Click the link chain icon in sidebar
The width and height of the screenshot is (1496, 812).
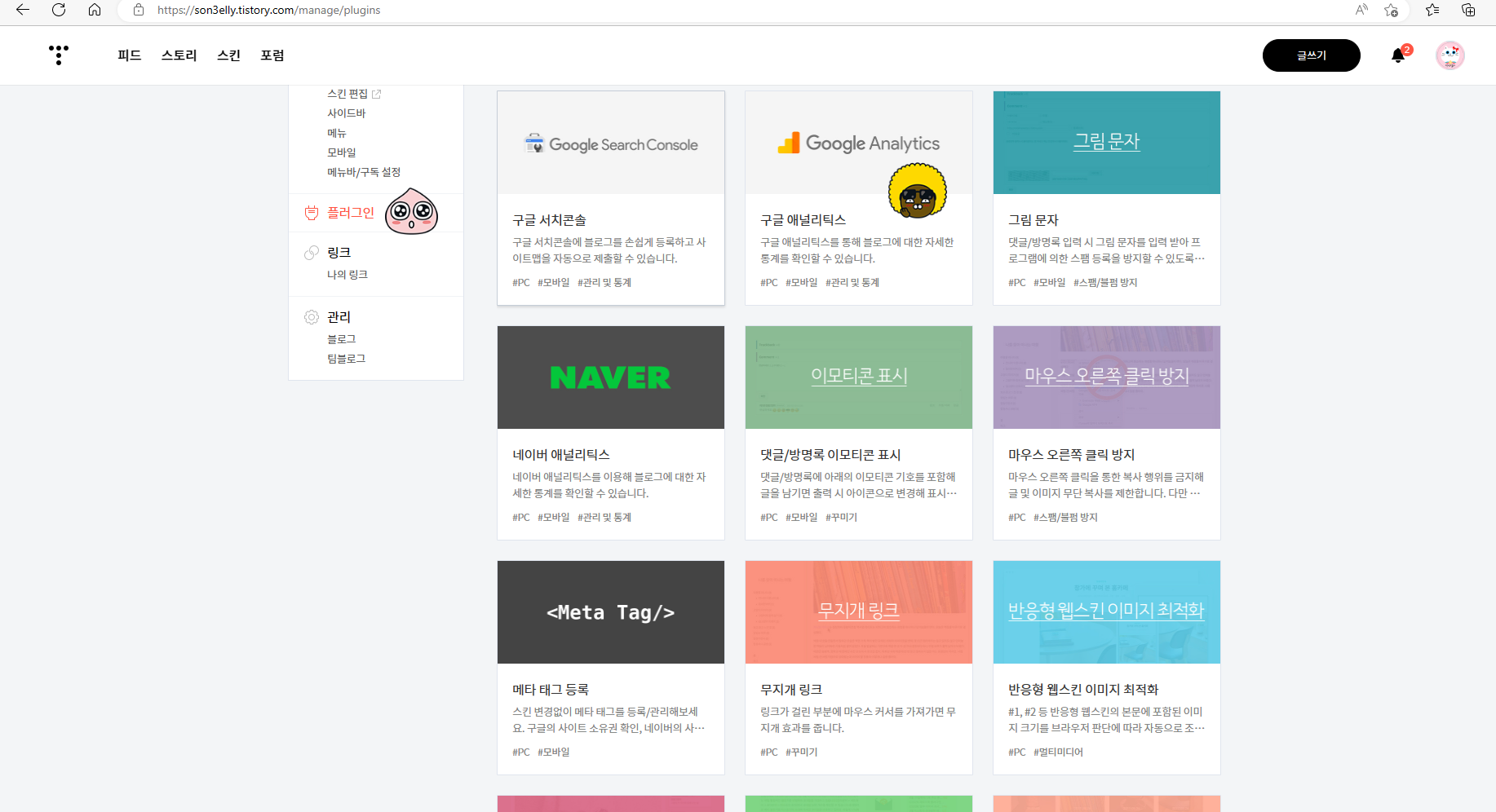tap(312, 253)
